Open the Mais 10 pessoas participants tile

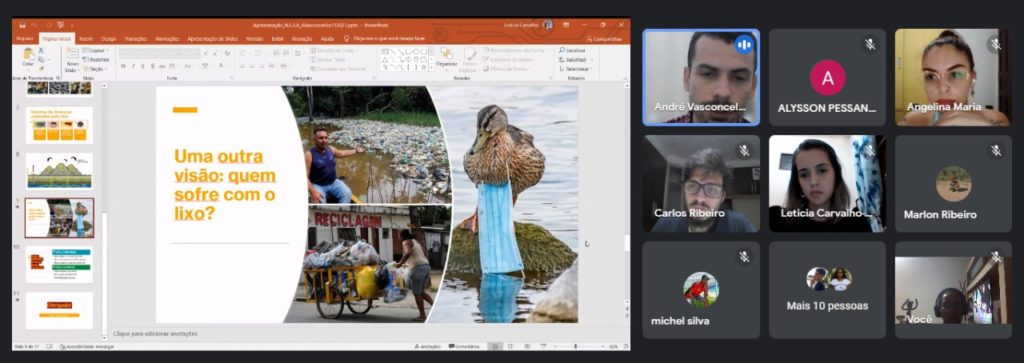pos(827,290)
